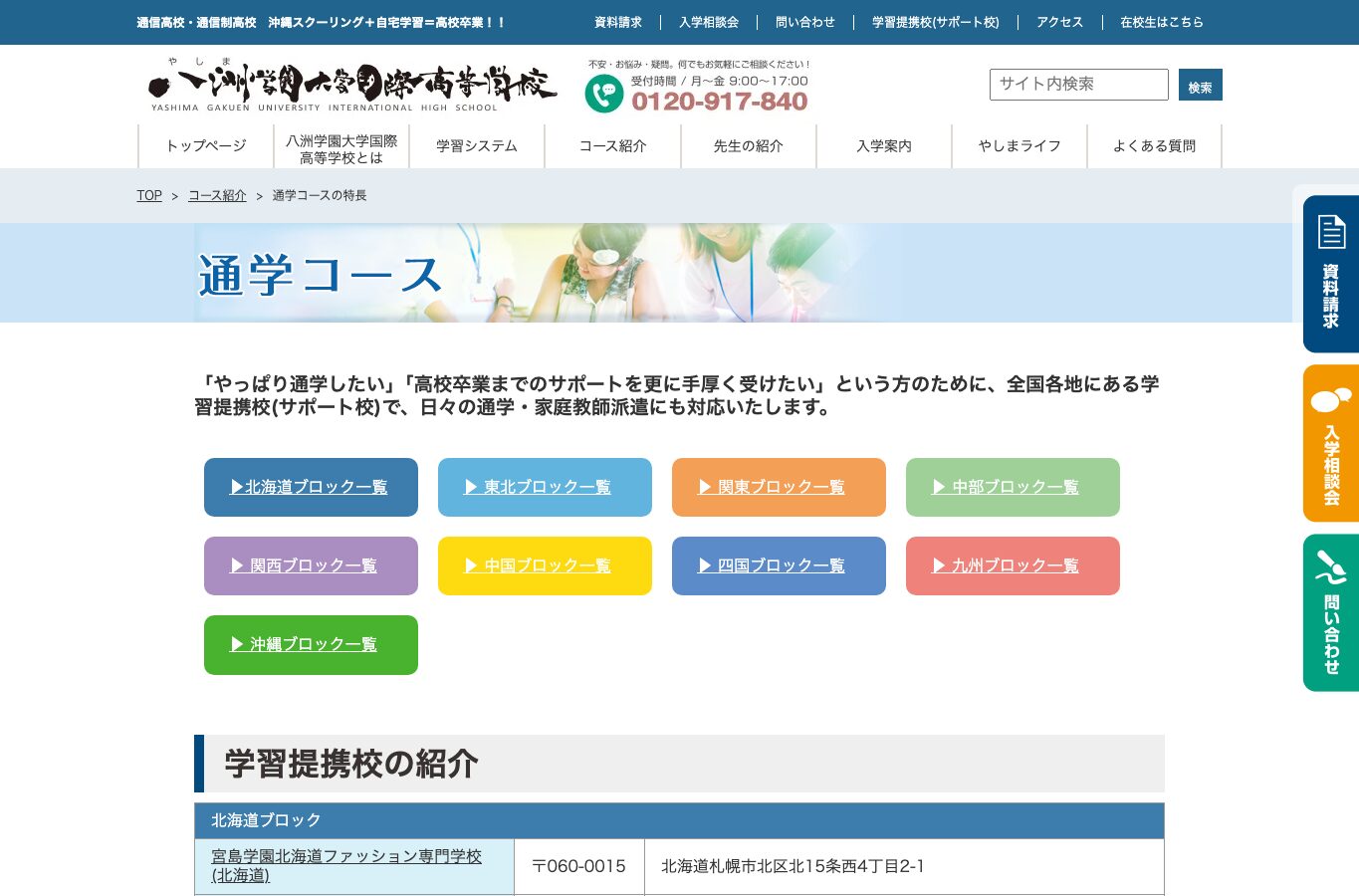1359x896 pixels.
Task: Click the アクセス link in top bar
Action: pos(1059,22)
